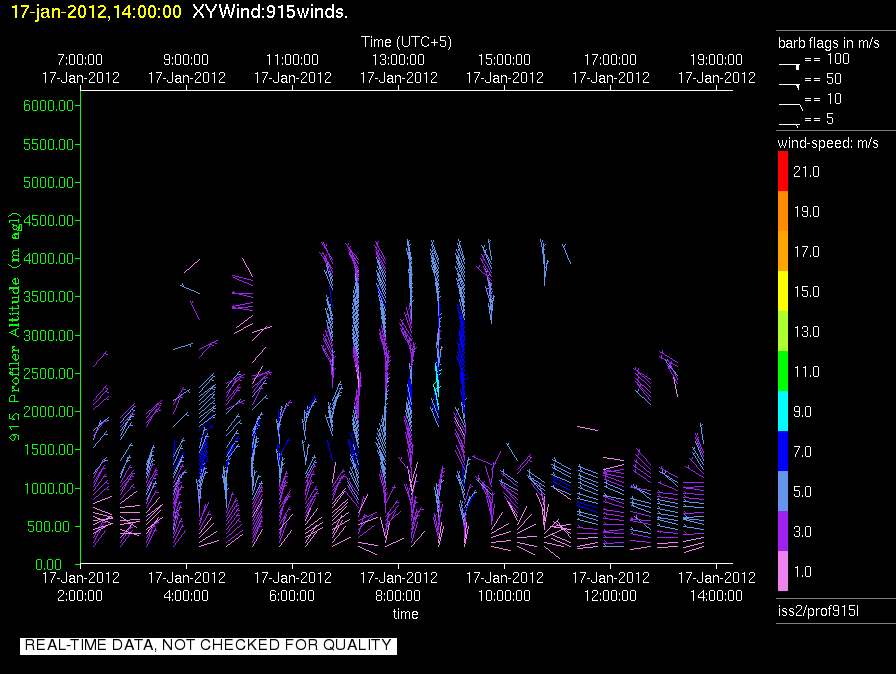The height and width of the screenshot is (674, 896).
Task: Click the 'time' bottom axis title
Action: coord(406,614)
